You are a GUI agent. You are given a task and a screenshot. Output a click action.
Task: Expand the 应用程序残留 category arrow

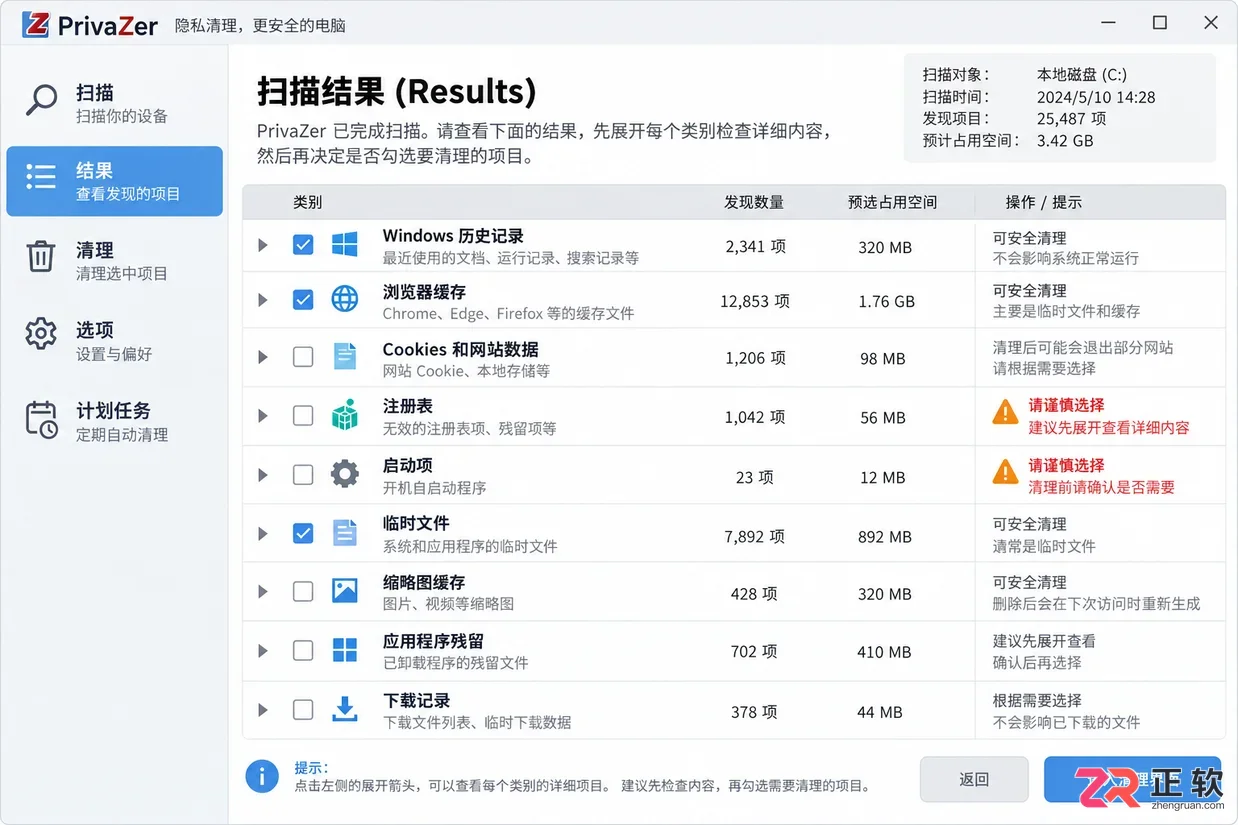pos(263,651)
